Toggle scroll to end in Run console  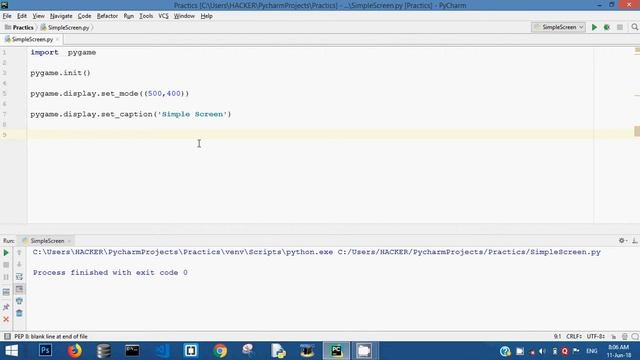pyautogui.click(x=19, y=289)
